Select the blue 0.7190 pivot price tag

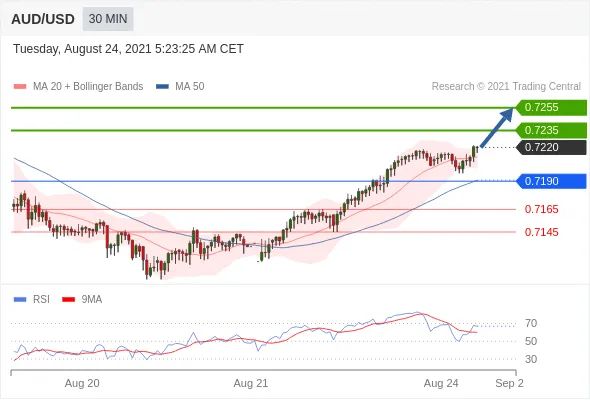[x=551, y=181]
